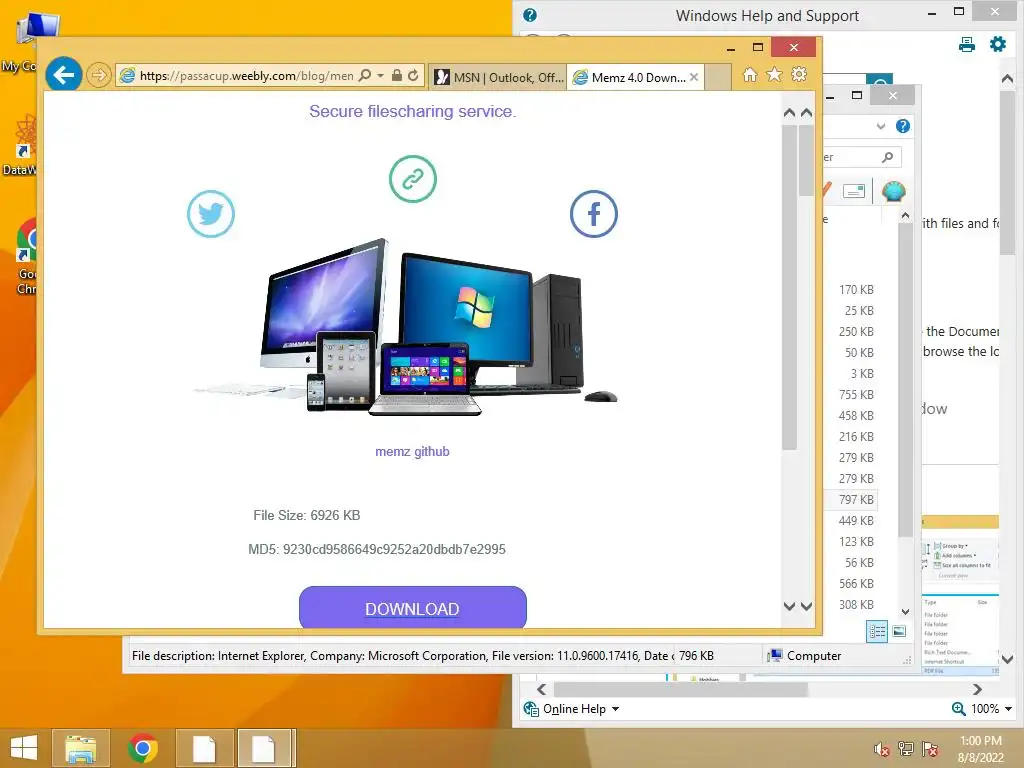Viewport: 1024px width, 768px height.
Task: Click the File Size 6926 KB text
Action: tap(307, 515)
